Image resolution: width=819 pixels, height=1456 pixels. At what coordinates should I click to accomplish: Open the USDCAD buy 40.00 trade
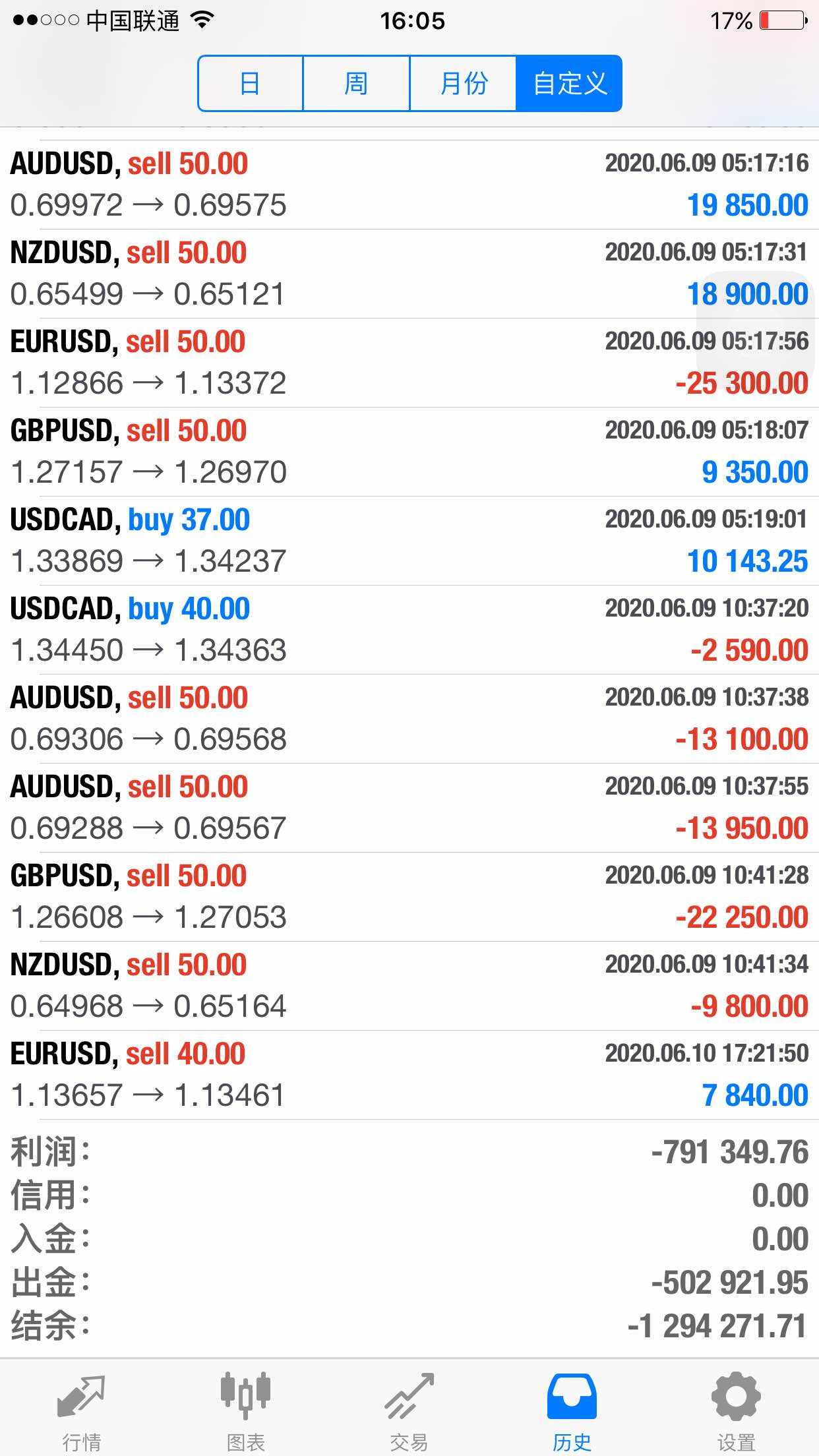click(409, 630)
